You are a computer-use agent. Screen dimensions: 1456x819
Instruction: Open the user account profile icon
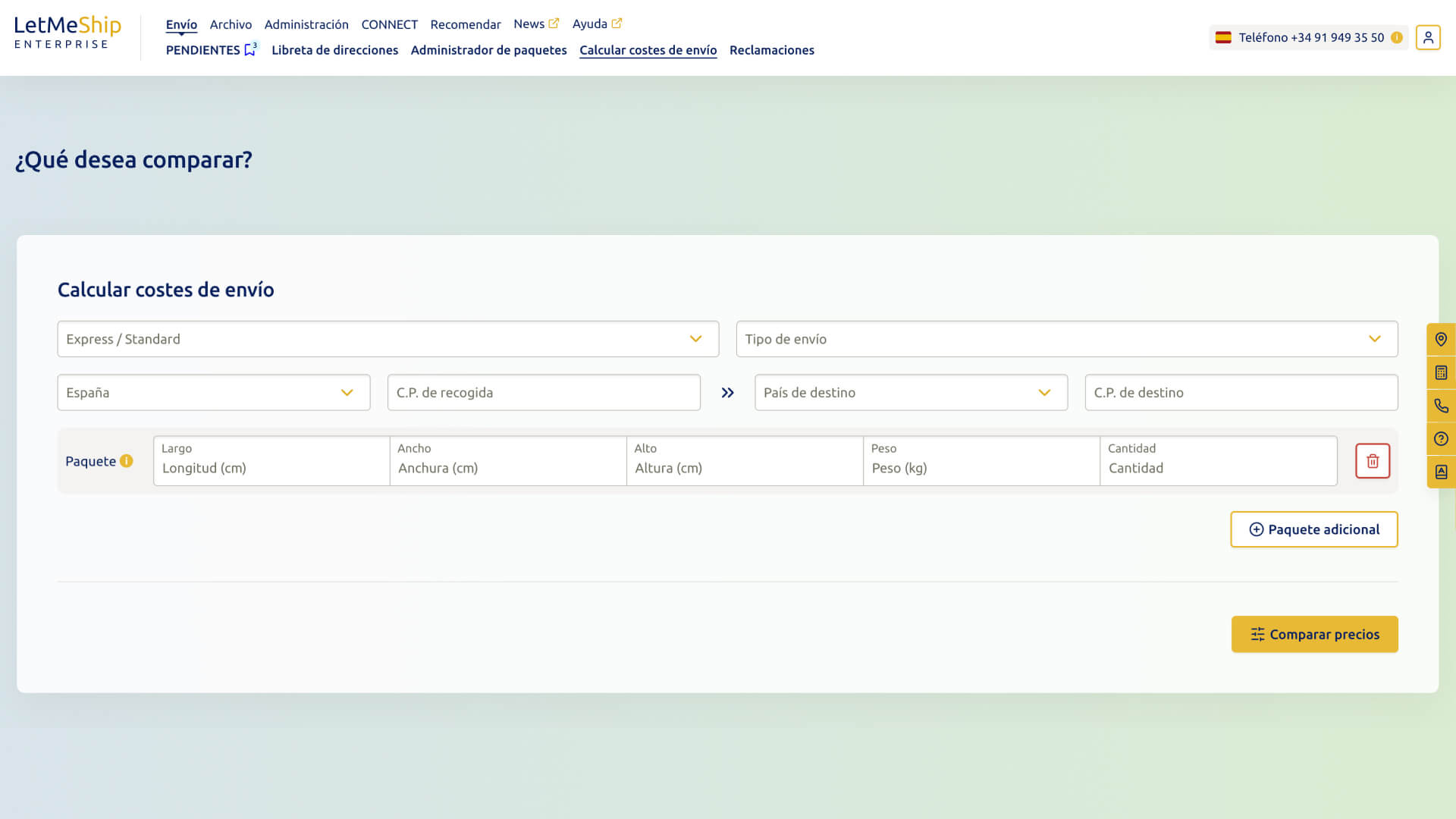tap(1428, 37)
